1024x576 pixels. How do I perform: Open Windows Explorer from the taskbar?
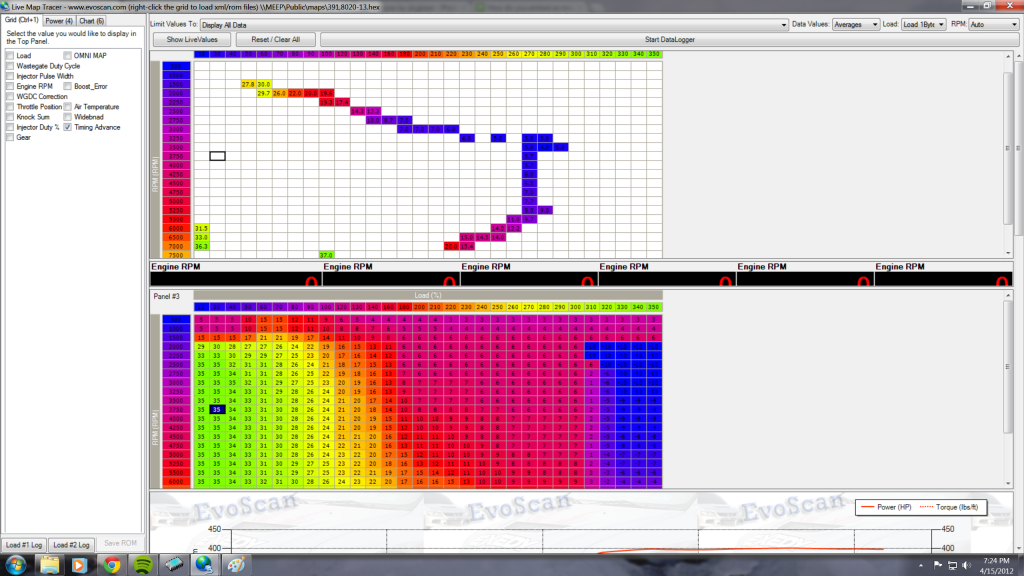pyautogui.click(x=49, y=565)
